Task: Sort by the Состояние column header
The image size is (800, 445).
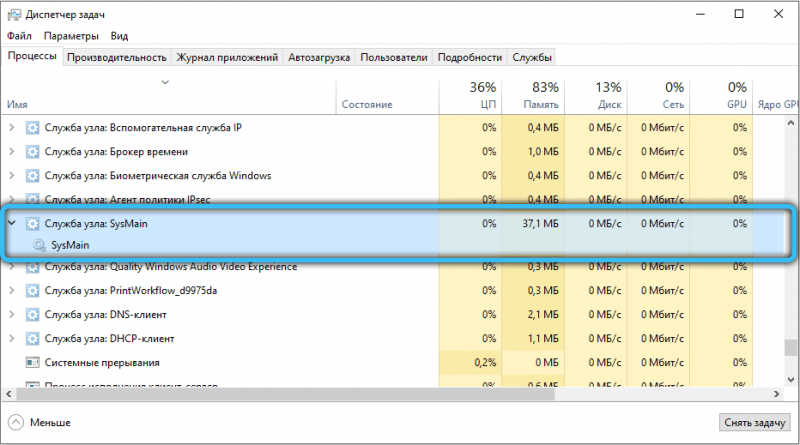Action: point(387,97)
